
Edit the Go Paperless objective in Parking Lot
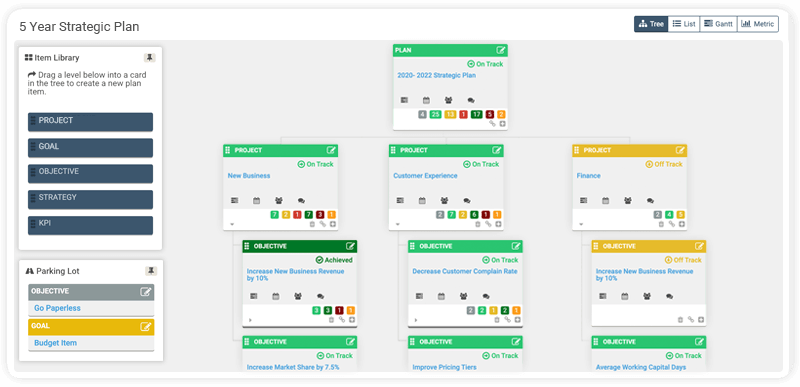[145, 292]
